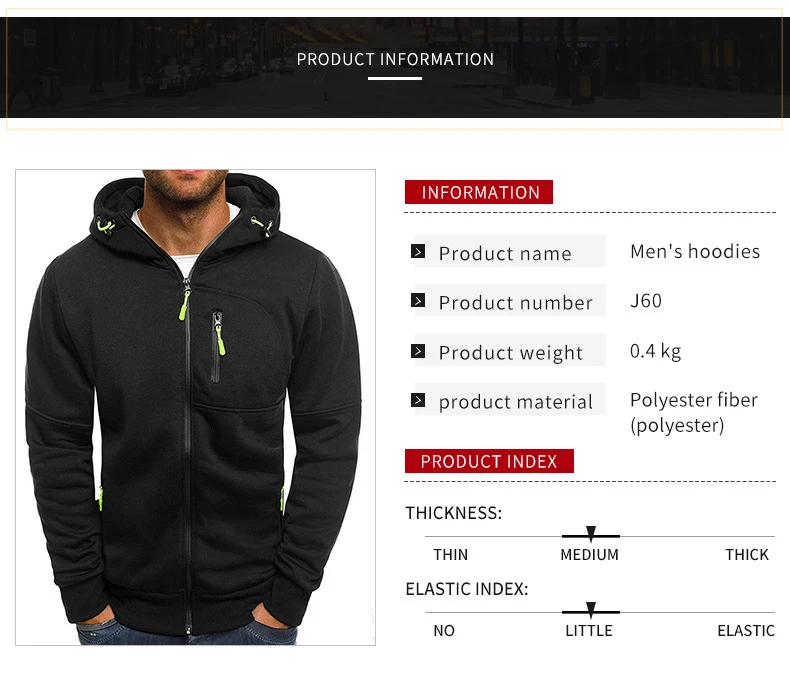Open the black hoodie product photo
Image resolution: width=790 pixels, height=682 pixels.
pyautogui.click(x=195, y=407)
